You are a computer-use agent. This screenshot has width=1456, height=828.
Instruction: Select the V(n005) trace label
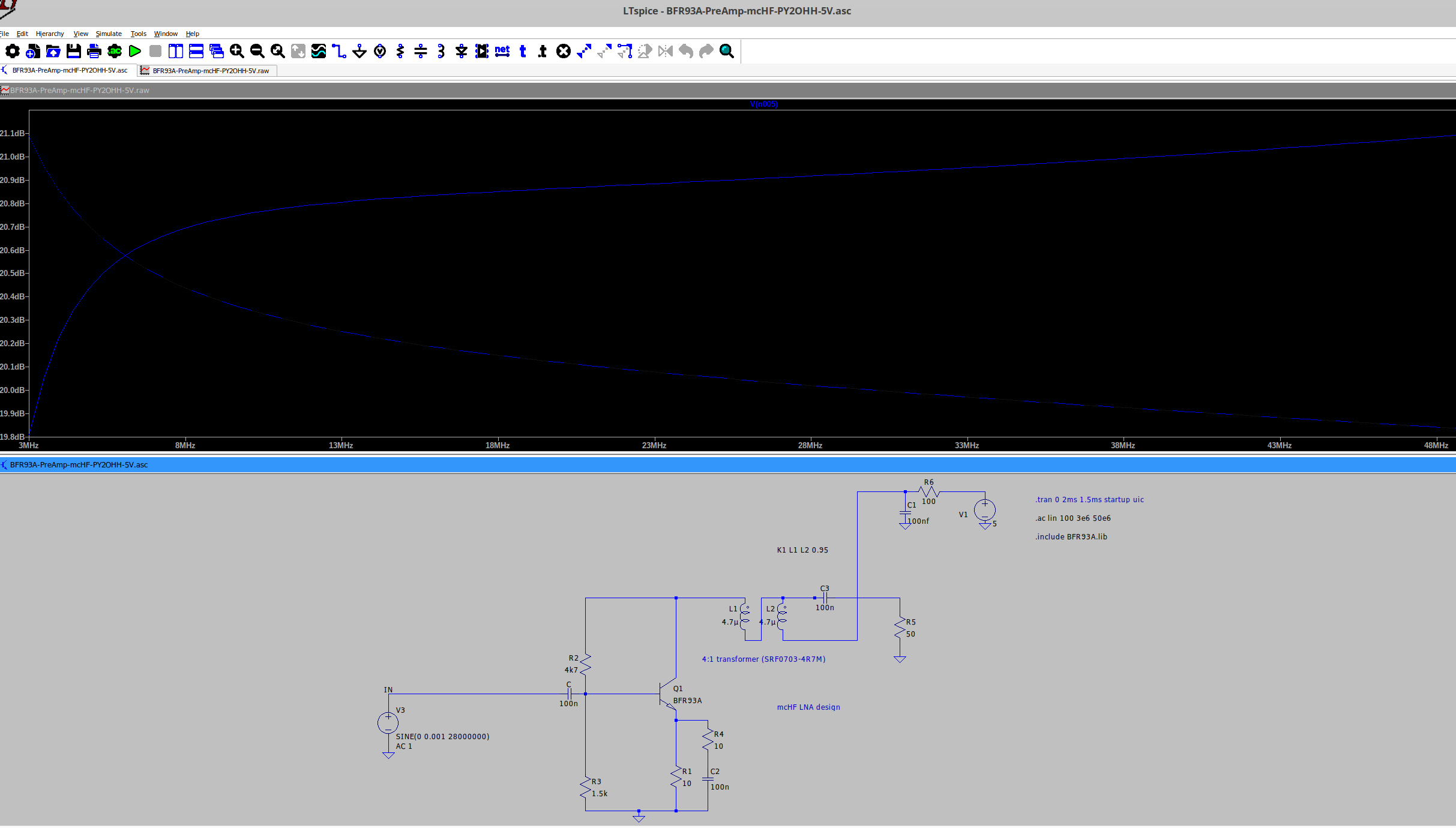[x=763, y=104]
